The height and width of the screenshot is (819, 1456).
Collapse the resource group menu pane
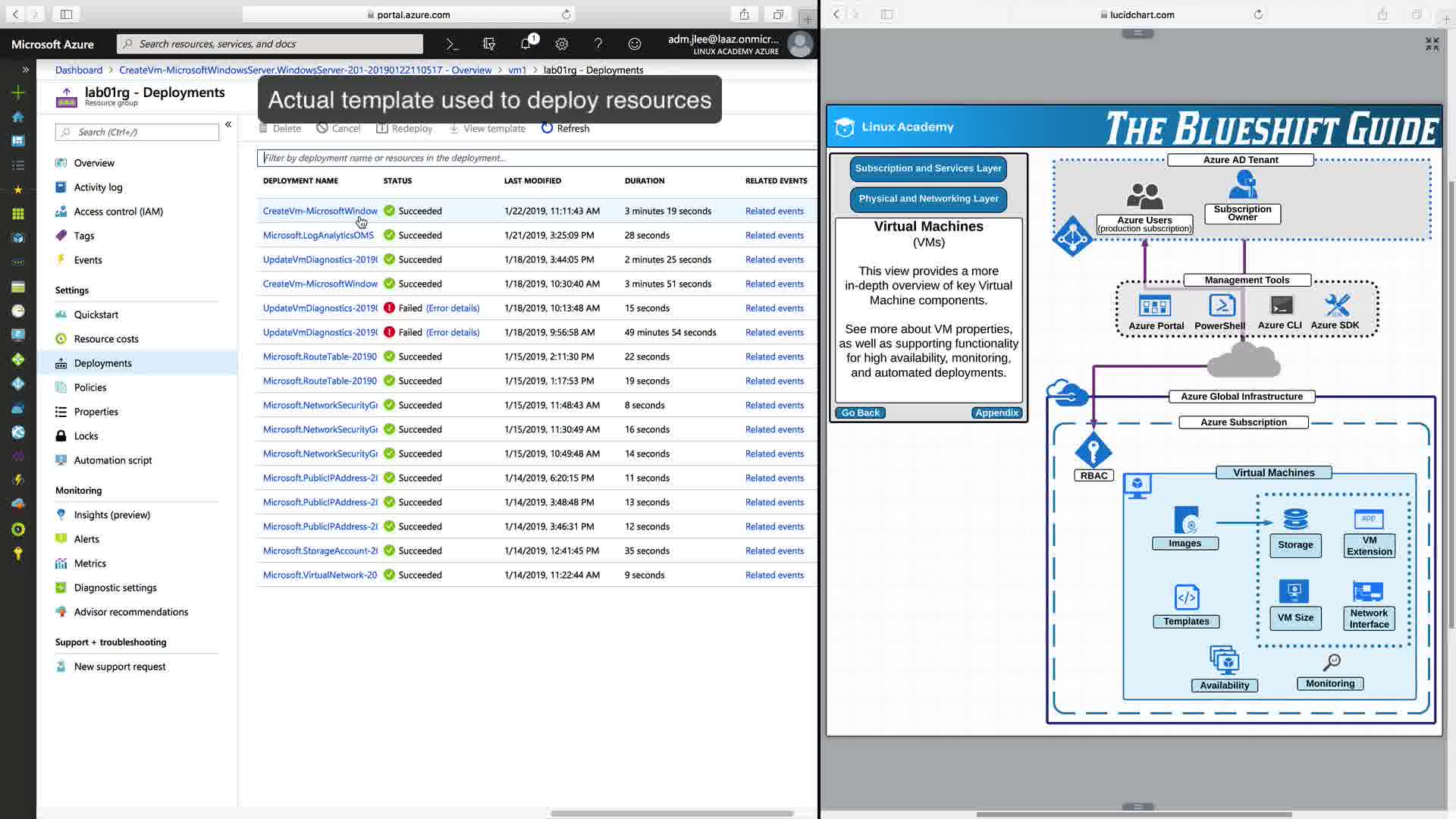pyautogui.click(x=228, y=124)
